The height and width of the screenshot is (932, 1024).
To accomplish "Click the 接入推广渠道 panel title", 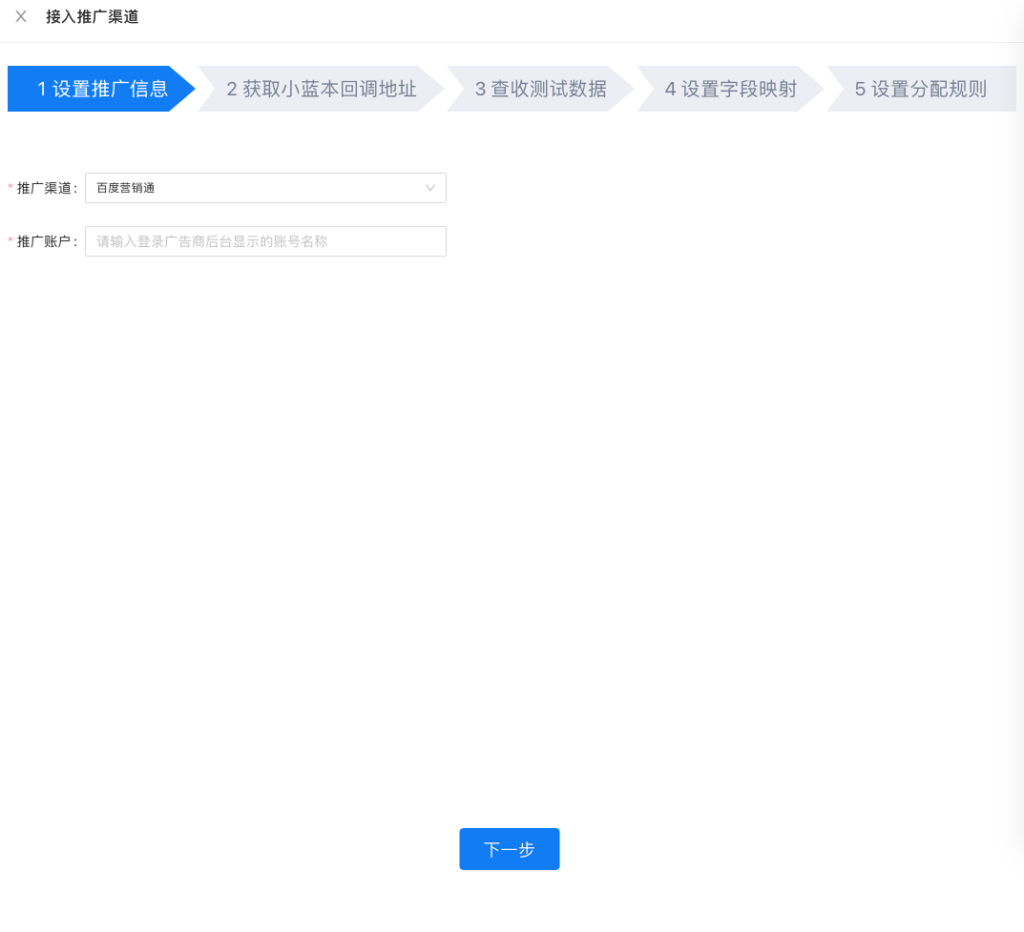I will (x=92, y=17).
